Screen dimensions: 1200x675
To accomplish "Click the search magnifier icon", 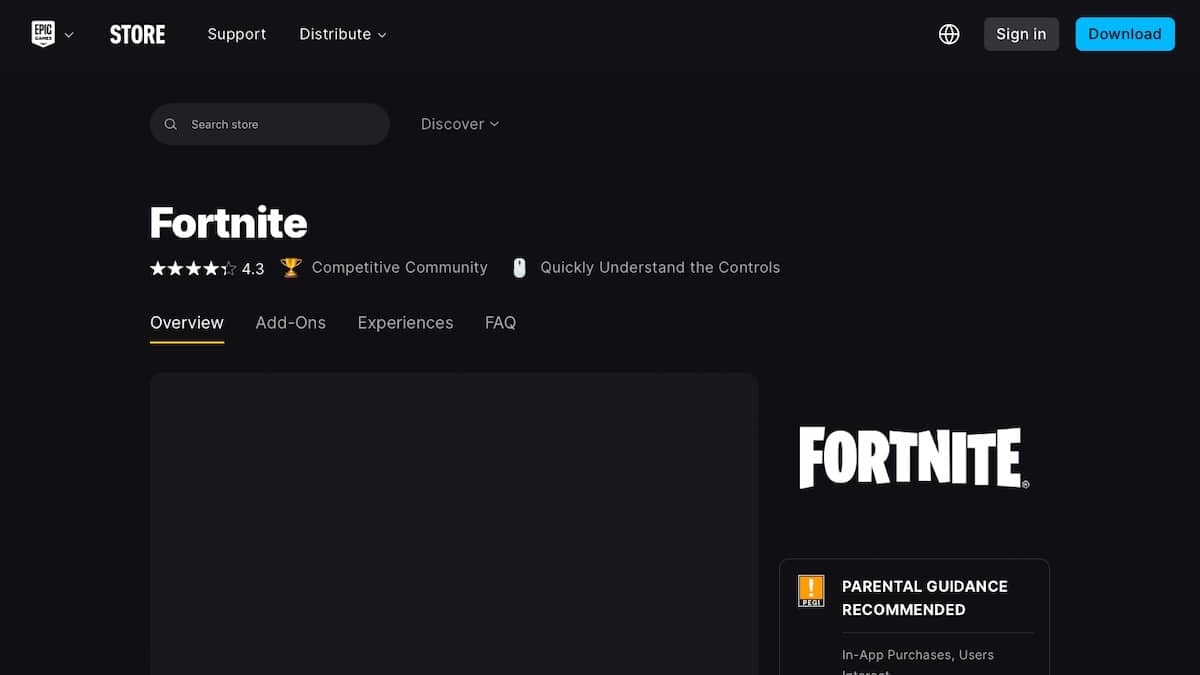I will (x=170, y=124).
